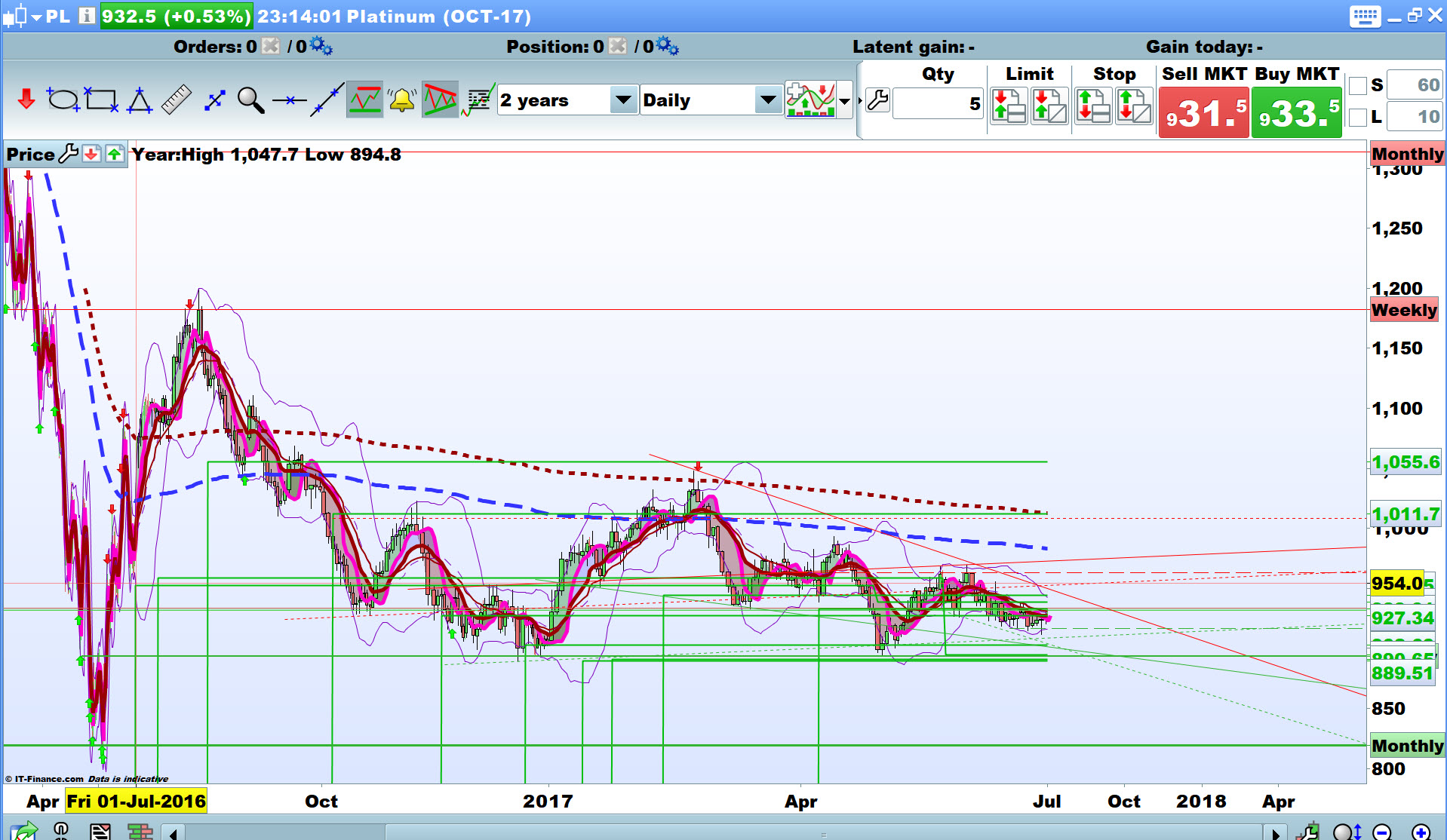Click the 'Platinum (OCT-17)' title text
Screen dimensions: 1447x840
pyautogui.click(x=439, y=17)
